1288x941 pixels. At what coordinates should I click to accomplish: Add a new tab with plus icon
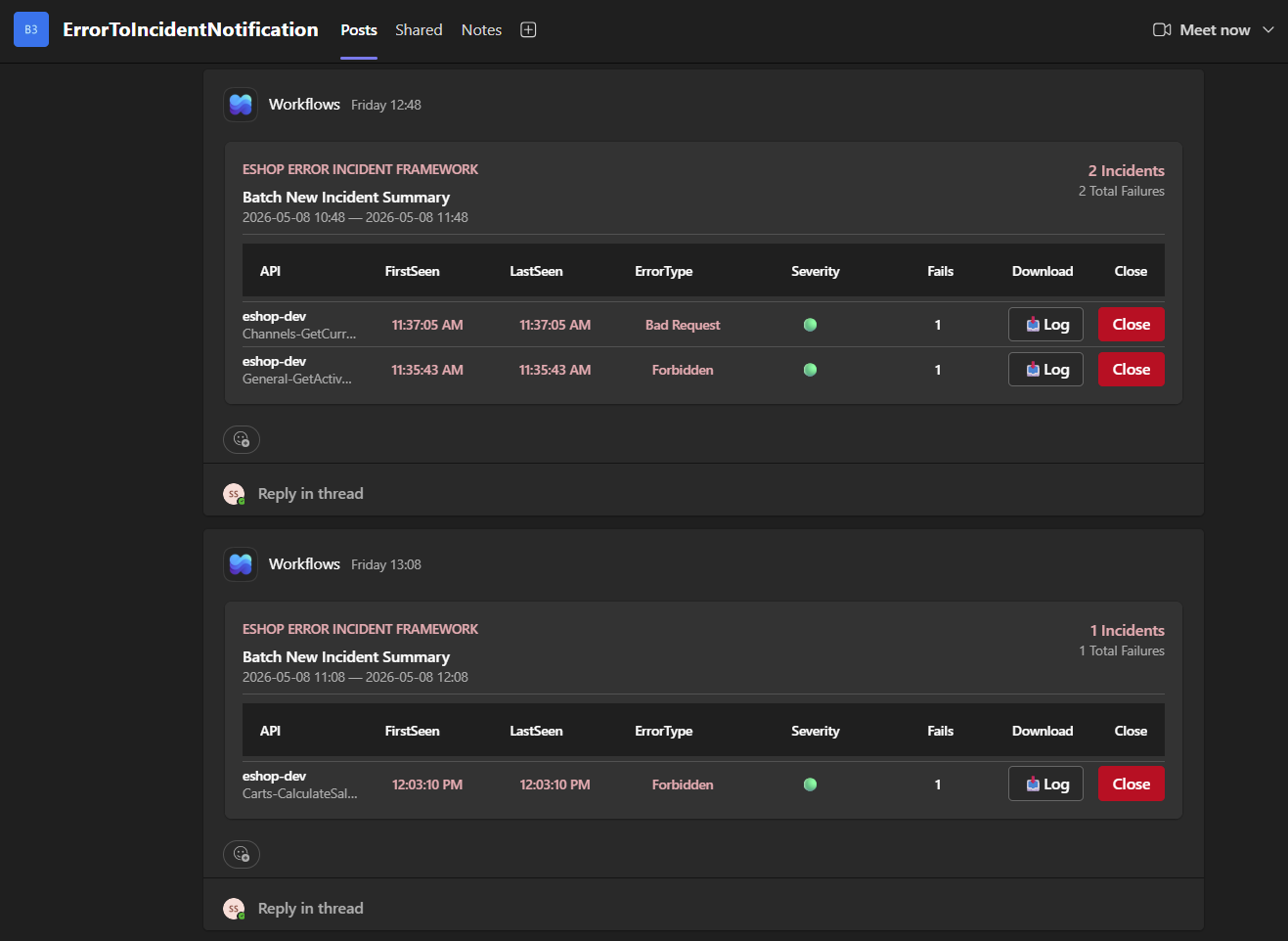click(528, 29)
